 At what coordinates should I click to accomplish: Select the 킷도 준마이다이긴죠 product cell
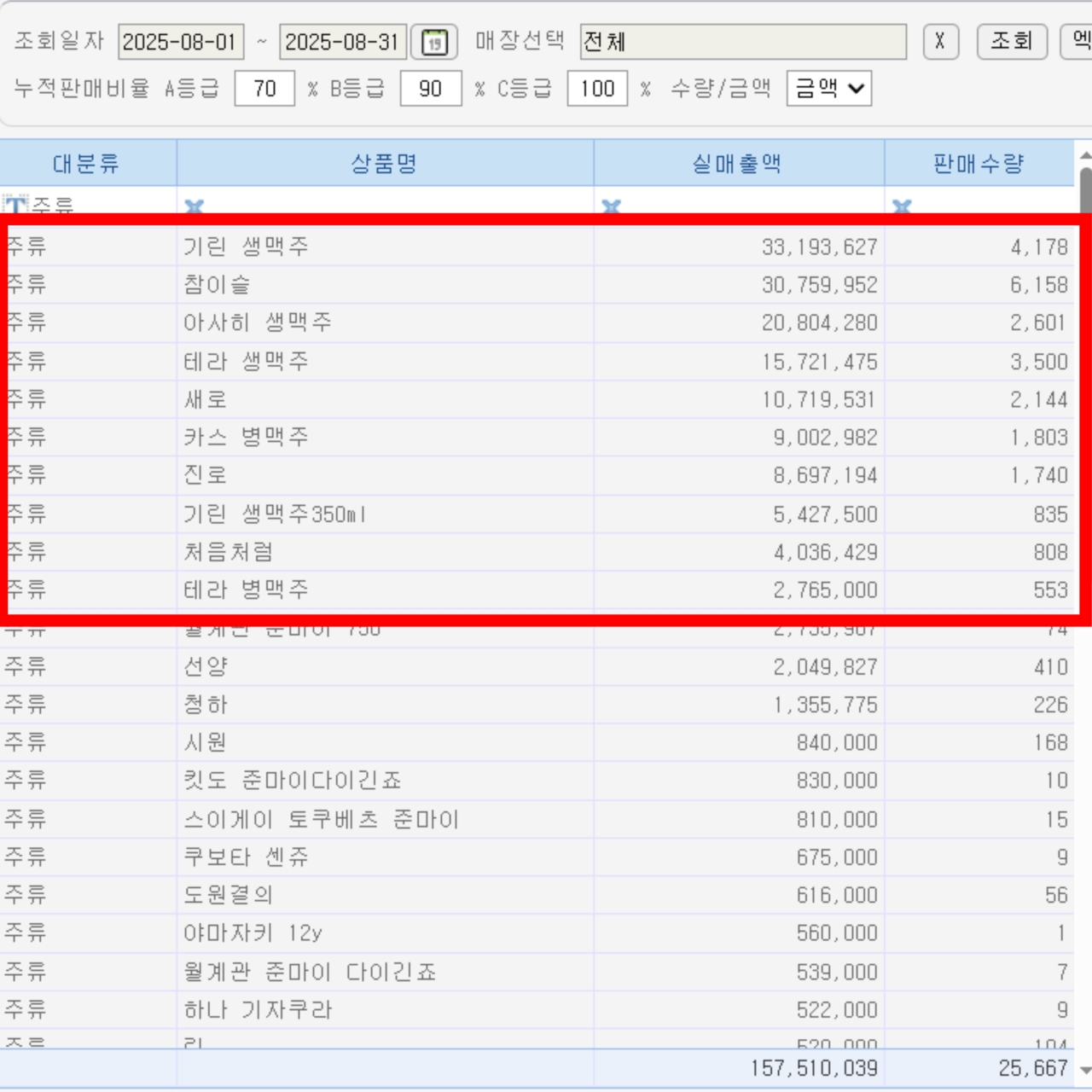[x=385, y=781]
